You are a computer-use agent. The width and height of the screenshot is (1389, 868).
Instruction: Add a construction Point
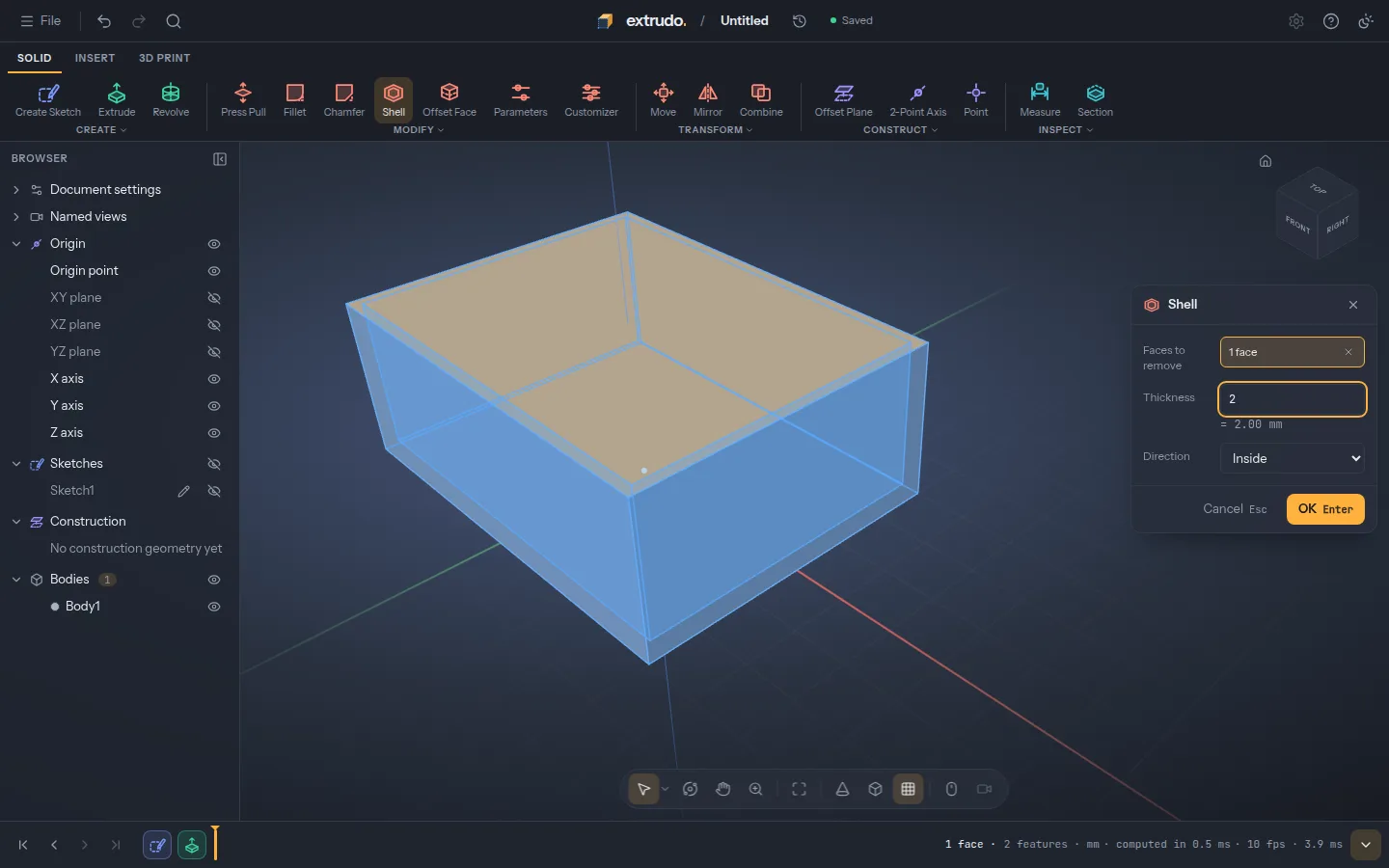click(x=976, y=100)
